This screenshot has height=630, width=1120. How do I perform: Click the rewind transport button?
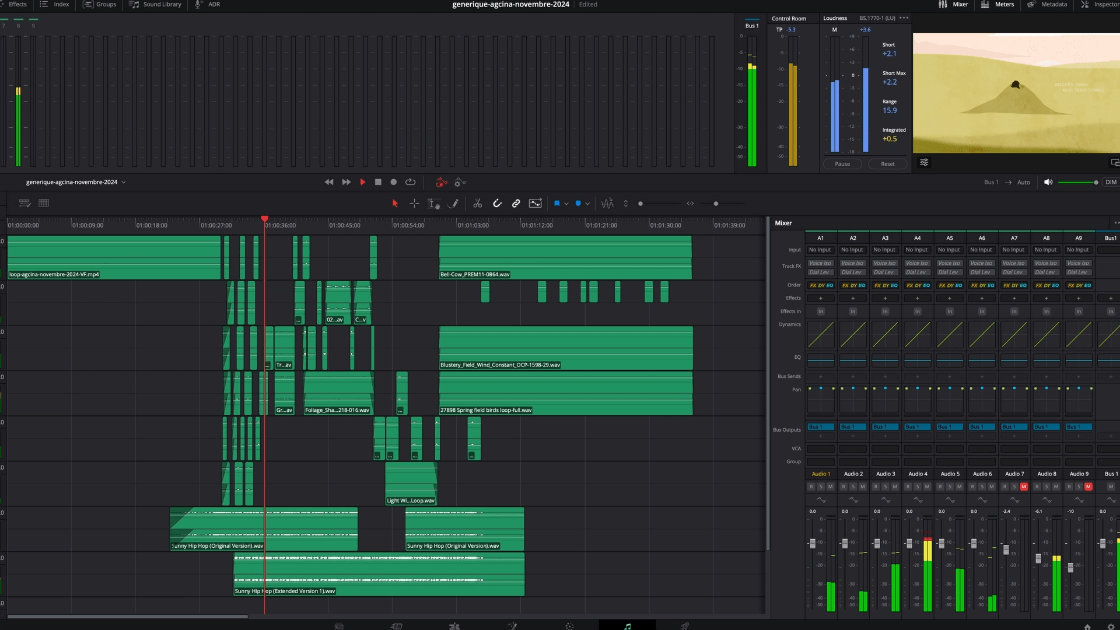[329, 182]
